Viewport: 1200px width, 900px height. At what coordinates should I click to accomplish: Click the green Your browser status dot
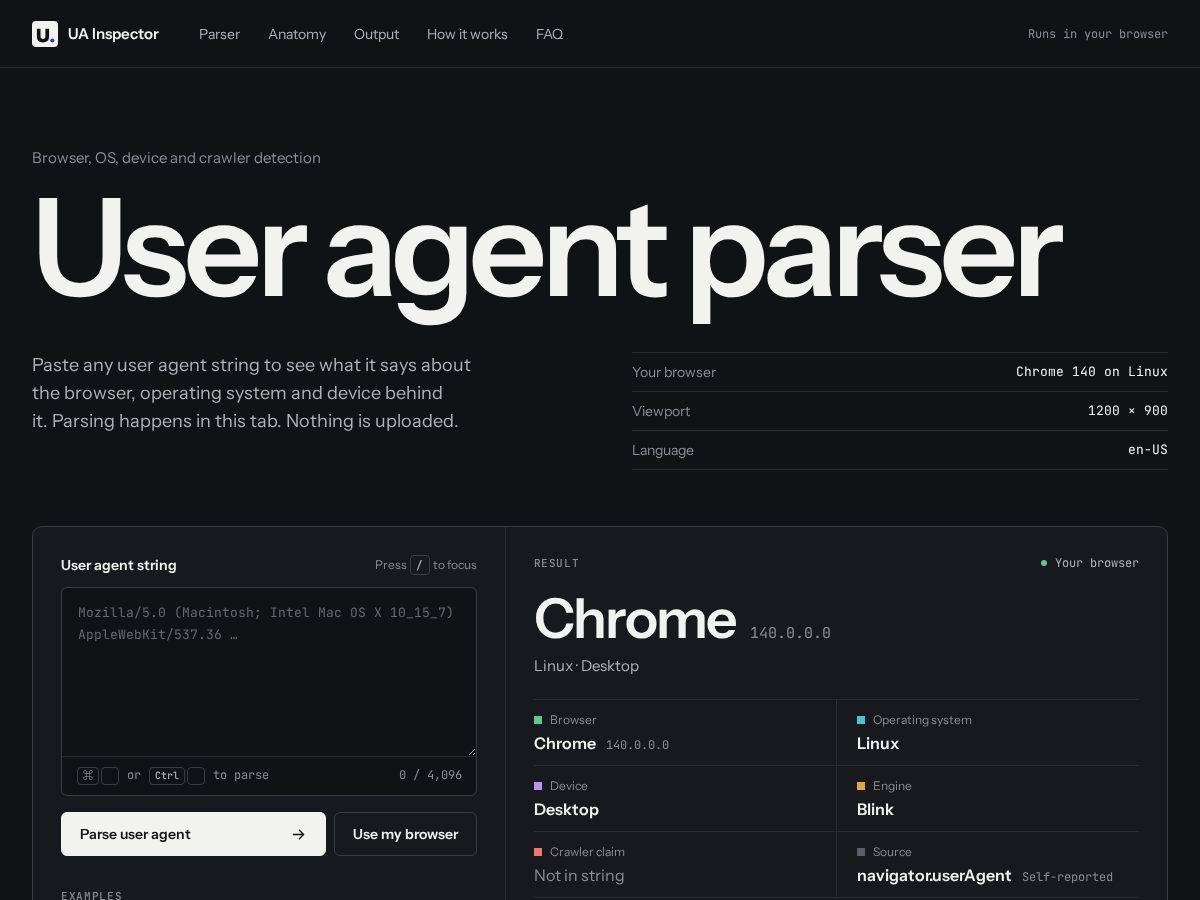click(1044, 563)
